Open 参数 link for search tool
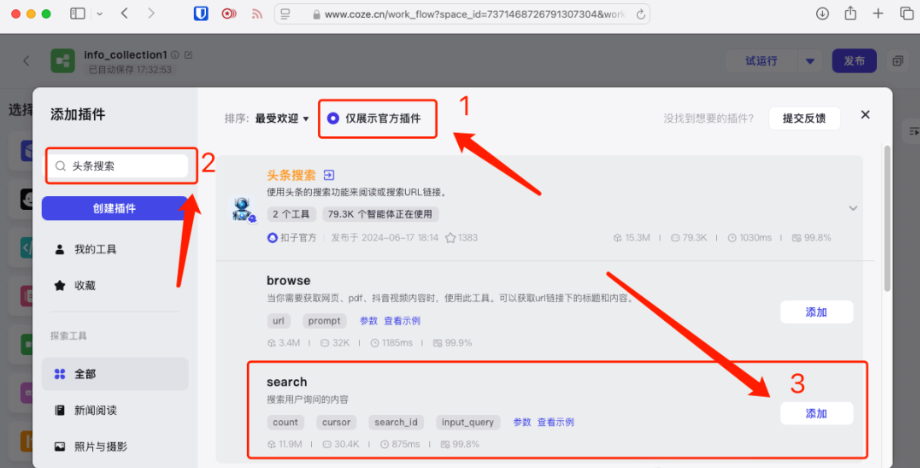The height and width of the screenshot is (468, 920). tap(522, 422)
